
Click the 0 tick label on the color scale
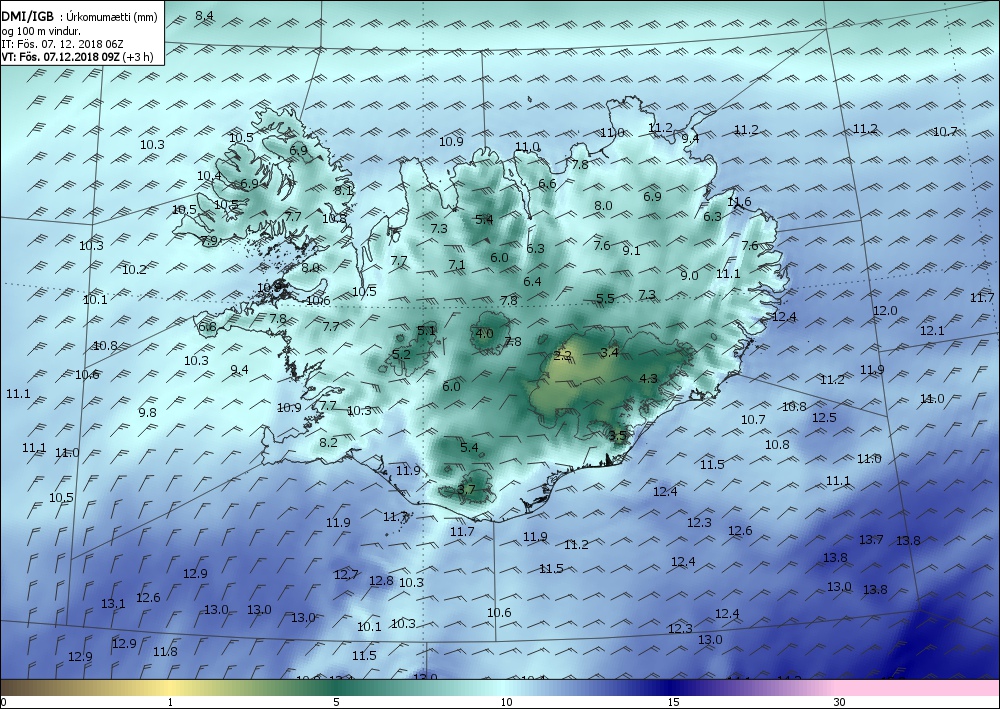point(4,703)
